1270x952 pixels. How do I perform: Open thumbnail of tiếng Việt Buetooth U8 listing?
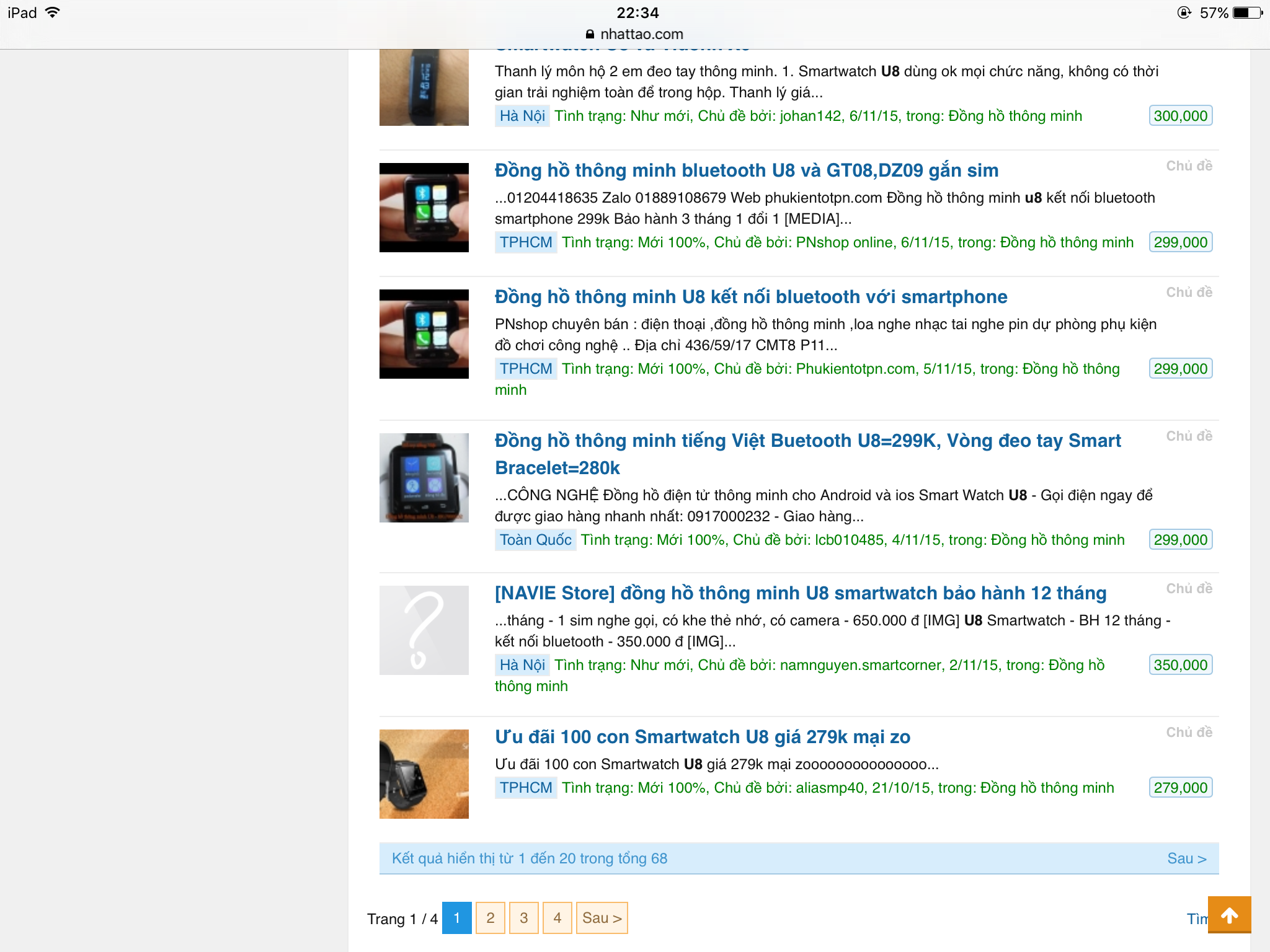click(424, 478)
